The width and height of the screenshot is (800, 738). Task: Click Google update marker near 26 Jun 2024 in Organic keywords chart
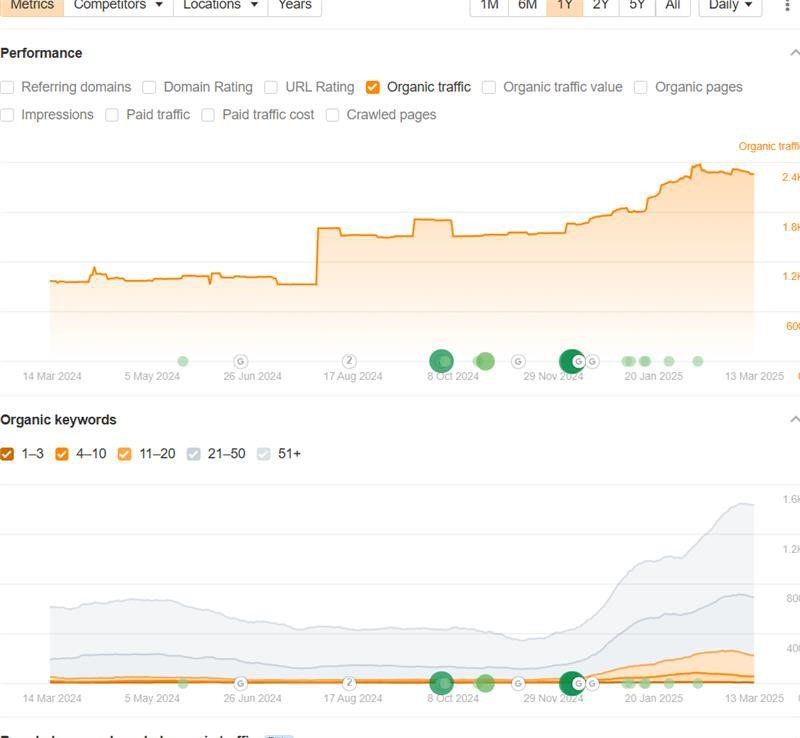click(240, 683)
